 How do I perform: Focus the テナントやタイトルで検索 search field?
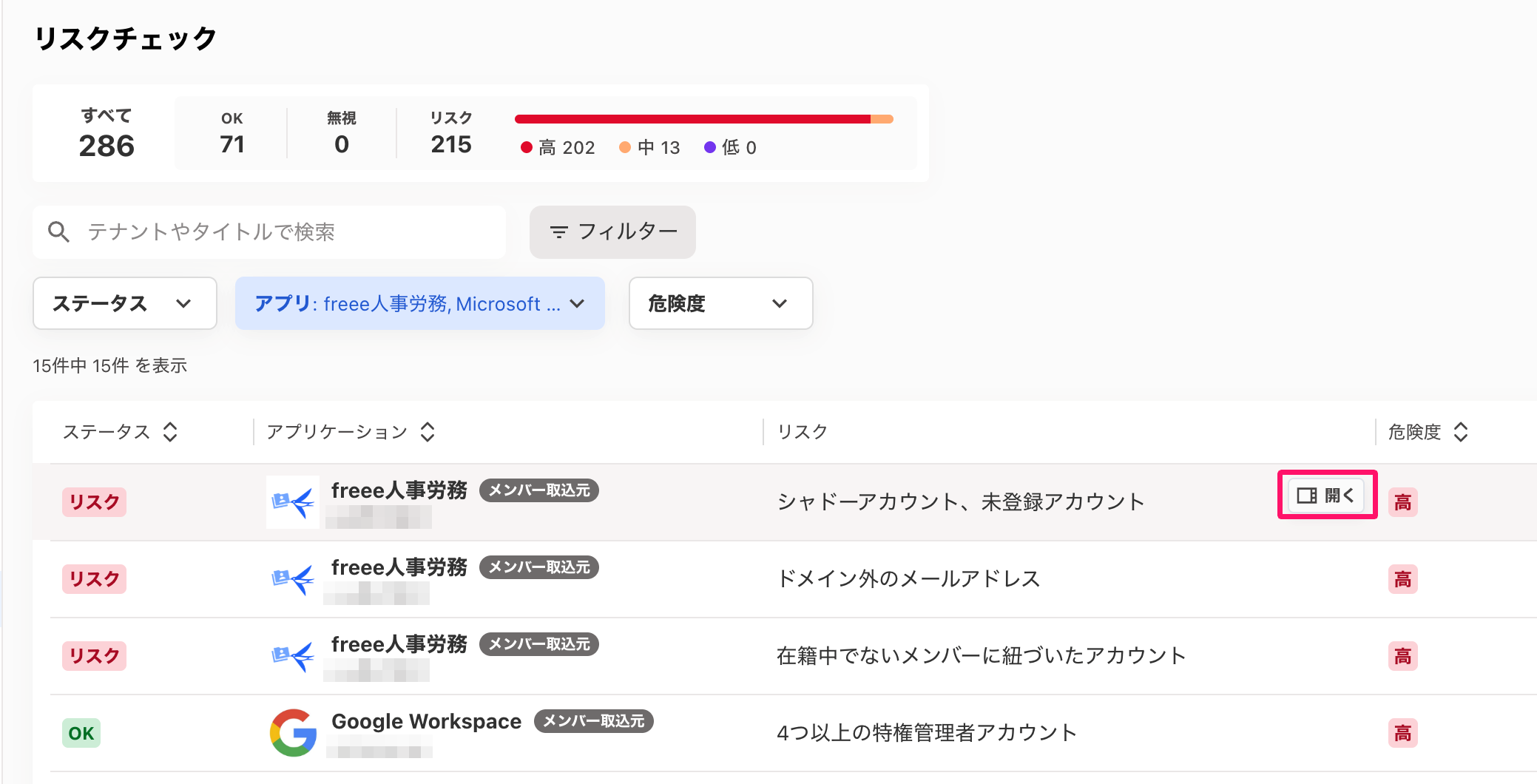tap(269, 232)
